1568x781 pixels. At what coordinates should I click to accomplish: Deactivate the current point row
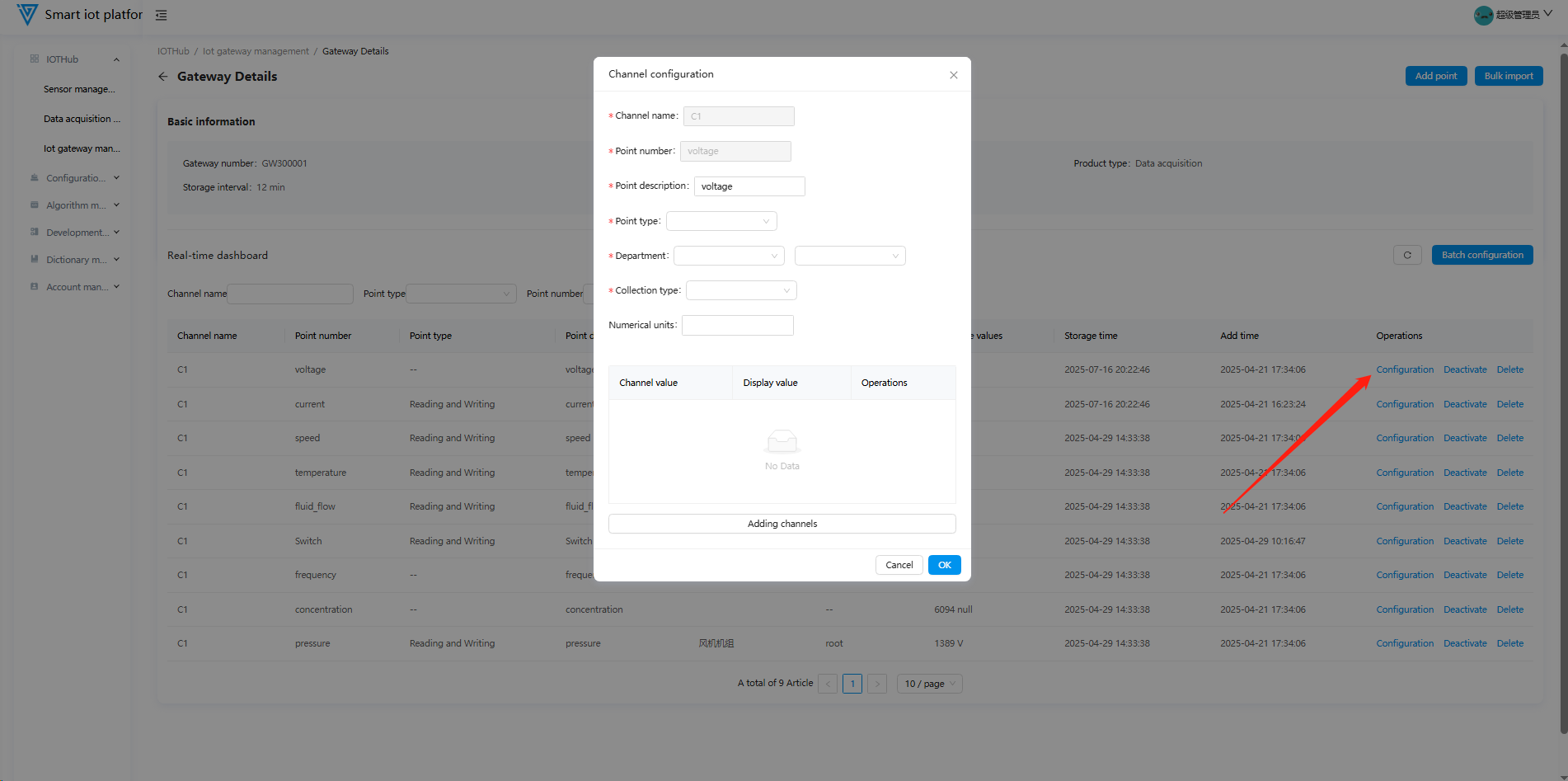(x=1465, y=404)
